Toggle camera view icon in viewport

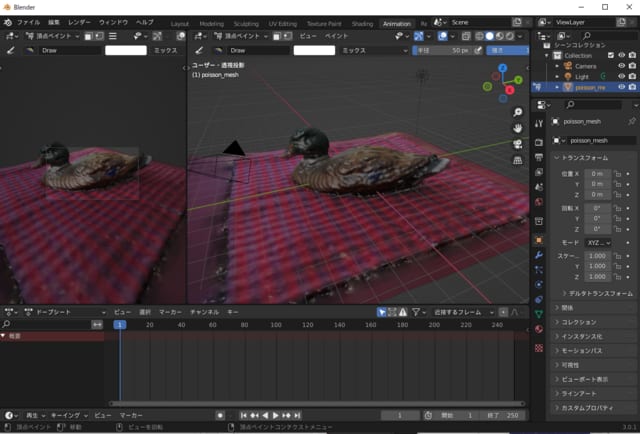(518, 144)
